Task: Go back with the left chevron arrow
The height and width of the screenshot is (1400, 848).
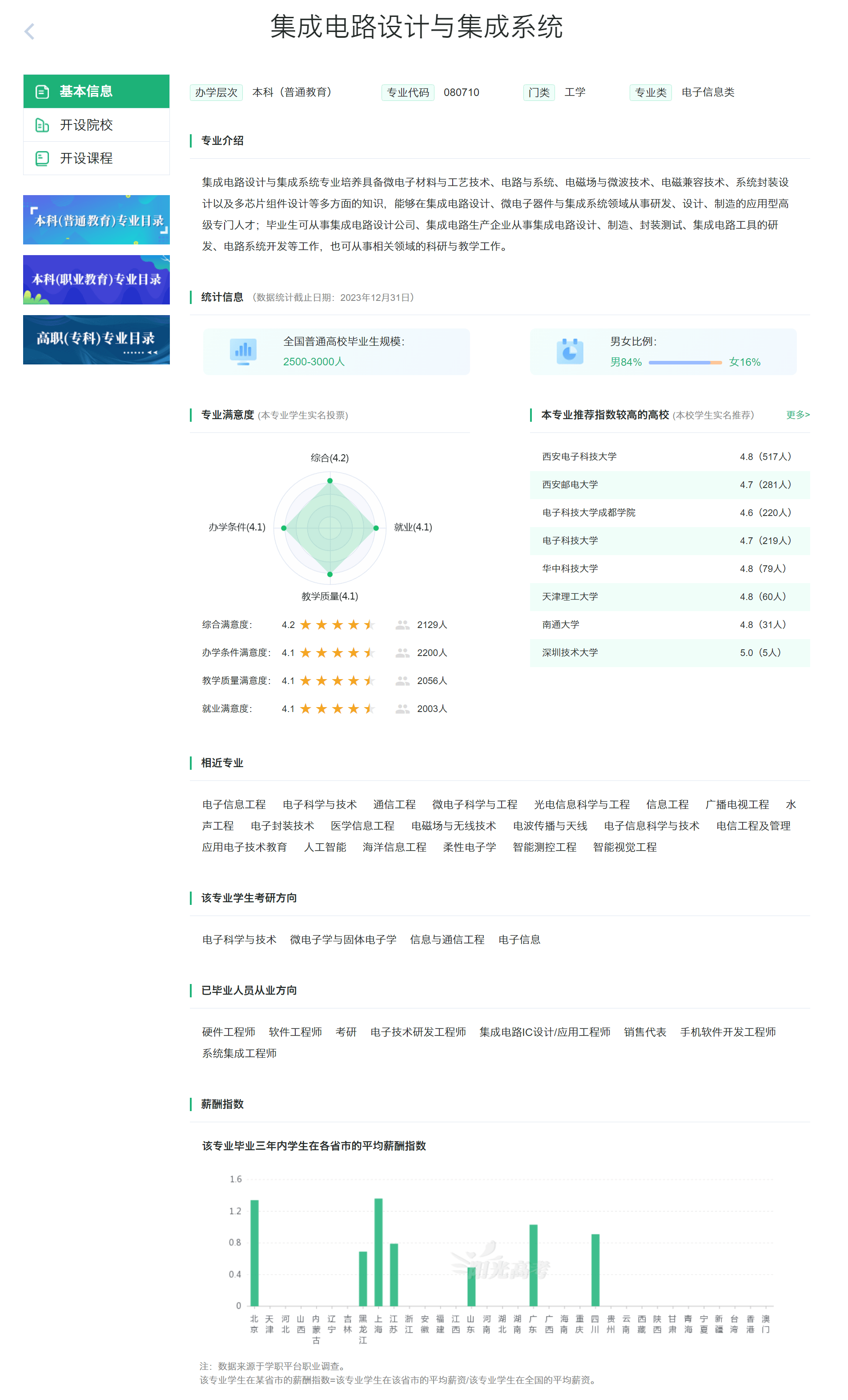Action: [x=29, y=31]
